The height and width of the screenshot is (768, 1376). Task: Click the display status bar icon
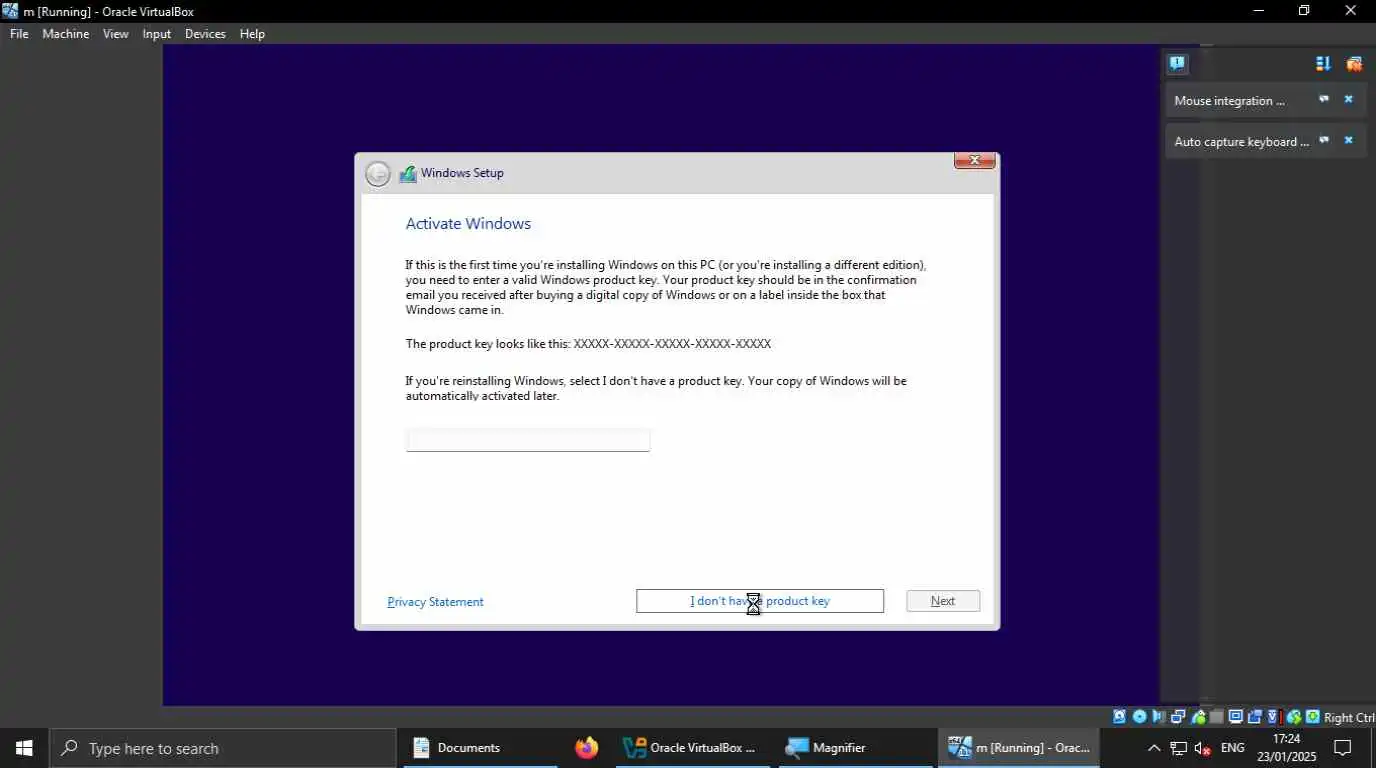coord(1236,717)
